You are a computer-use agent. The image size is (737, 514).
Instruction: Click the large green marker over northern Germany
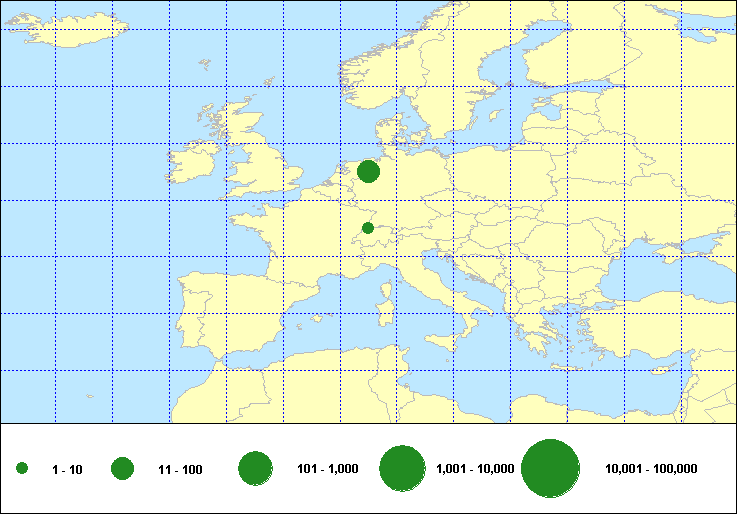tap(368, 172)
